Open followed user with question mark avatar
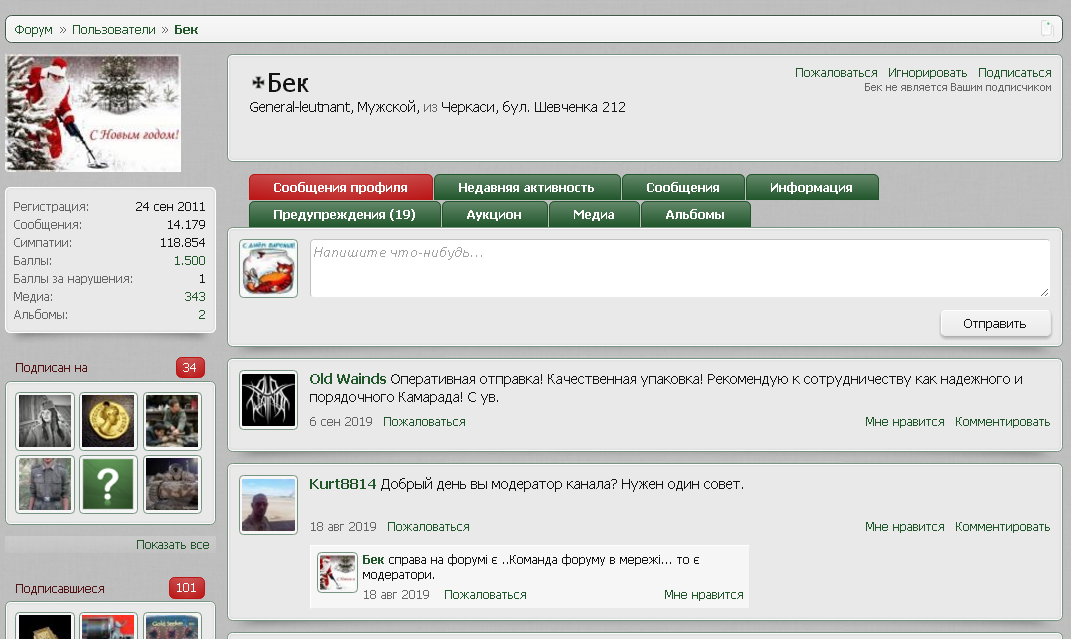 [109, 484]
